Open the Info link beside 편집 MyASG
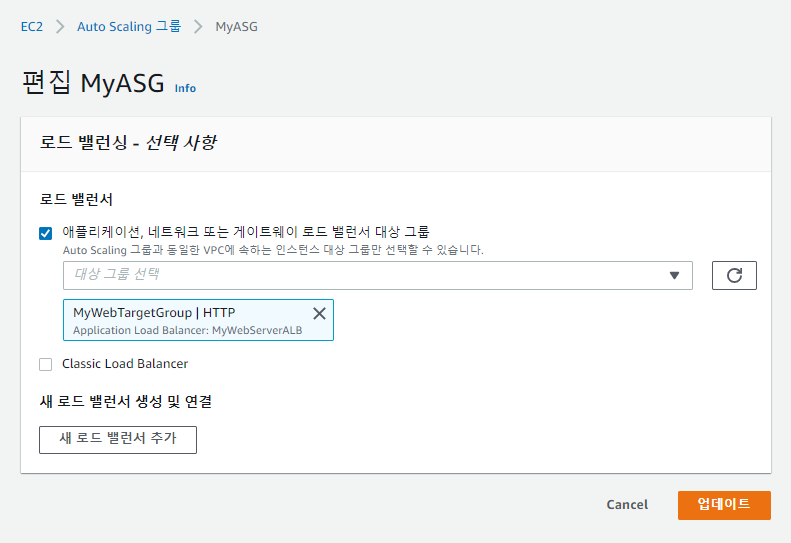791x543 pixels. point(185,88)
